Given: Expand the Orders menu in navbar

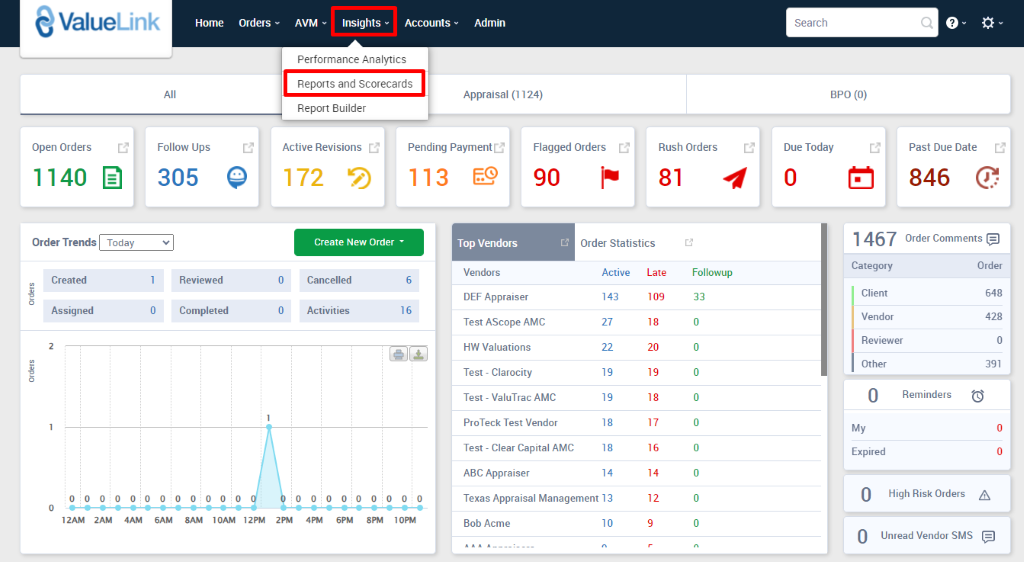Looking at the screenshot, I should [259, 23].
